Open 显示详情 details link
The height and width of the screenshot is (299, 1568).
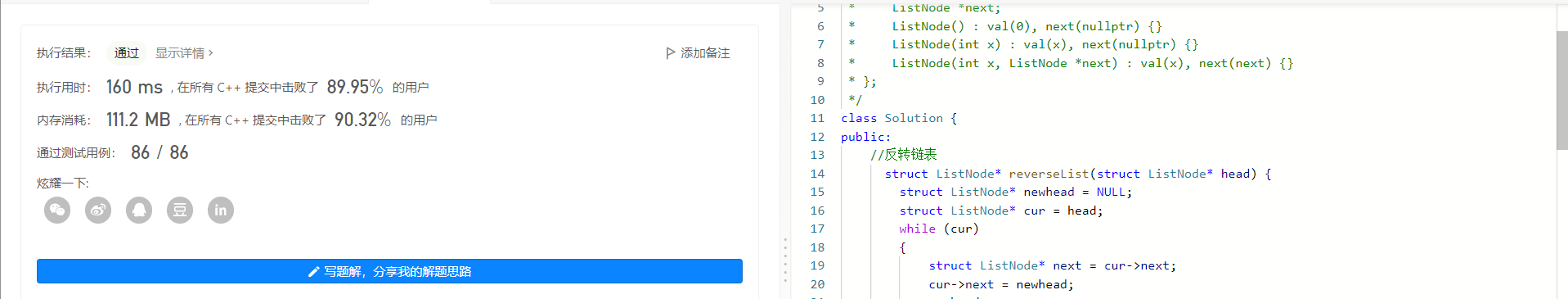point(184,53)
